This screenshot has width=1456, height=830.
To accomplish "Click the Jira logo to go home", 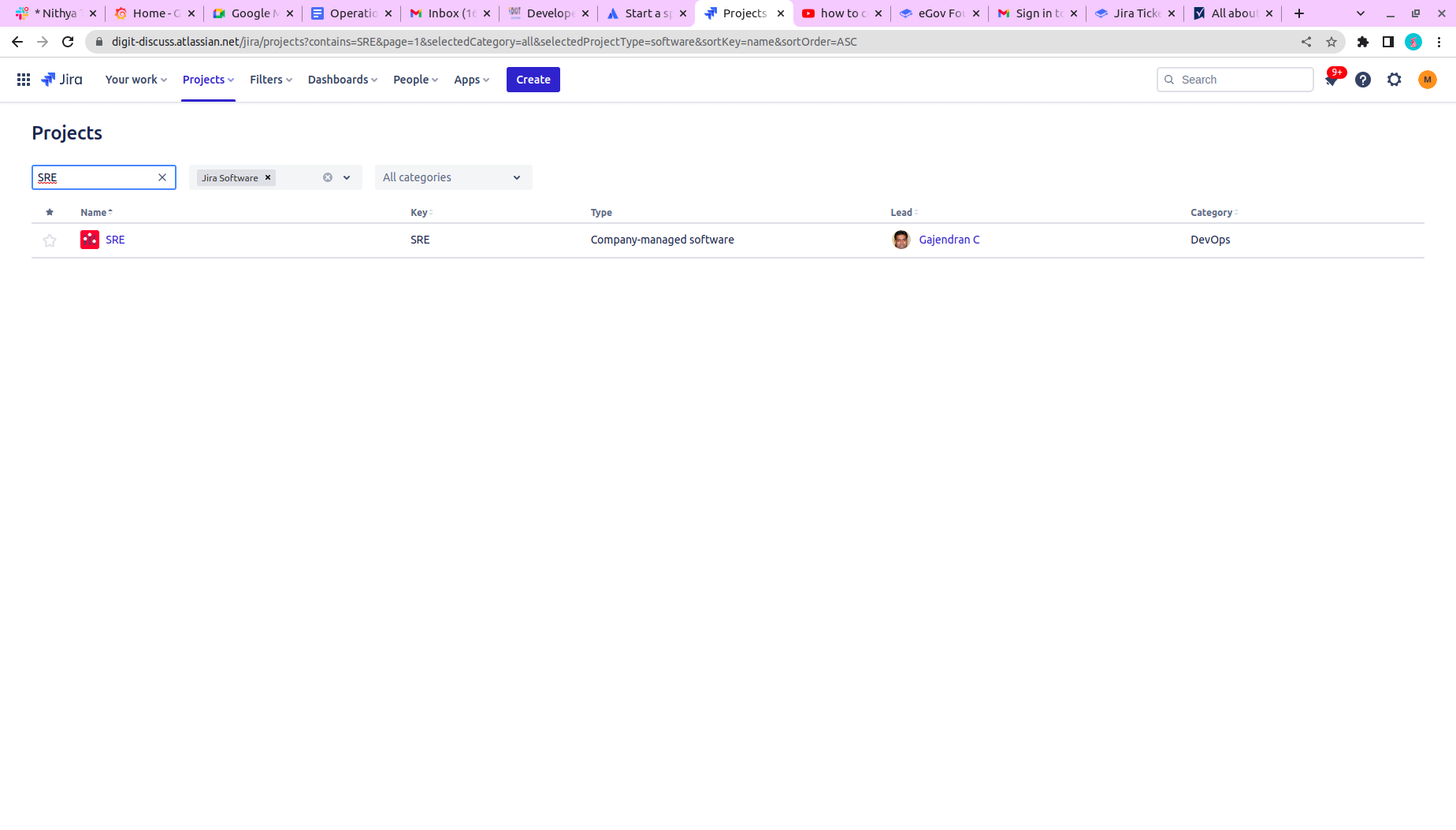I will pos(61,80).
